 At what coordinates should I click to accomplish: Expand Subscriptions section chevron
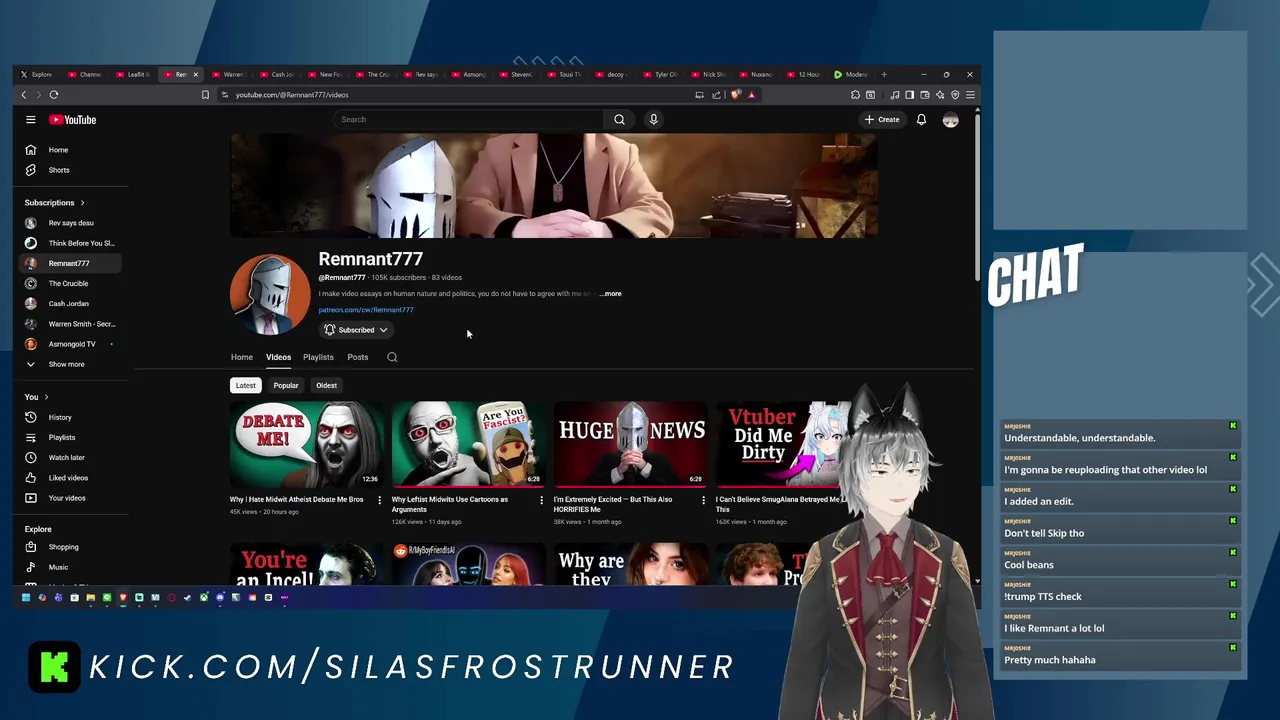[x=82, y=203]
